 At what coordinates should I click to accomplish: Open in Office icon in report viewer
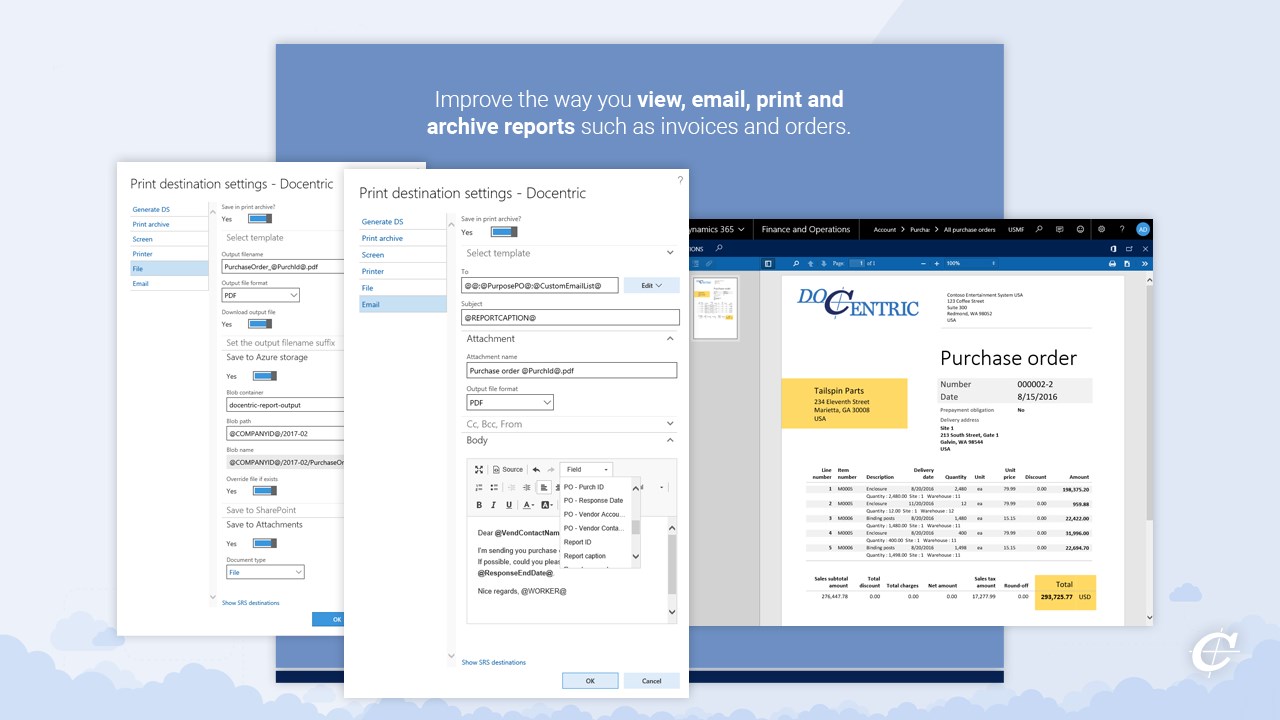(1113, 248)
